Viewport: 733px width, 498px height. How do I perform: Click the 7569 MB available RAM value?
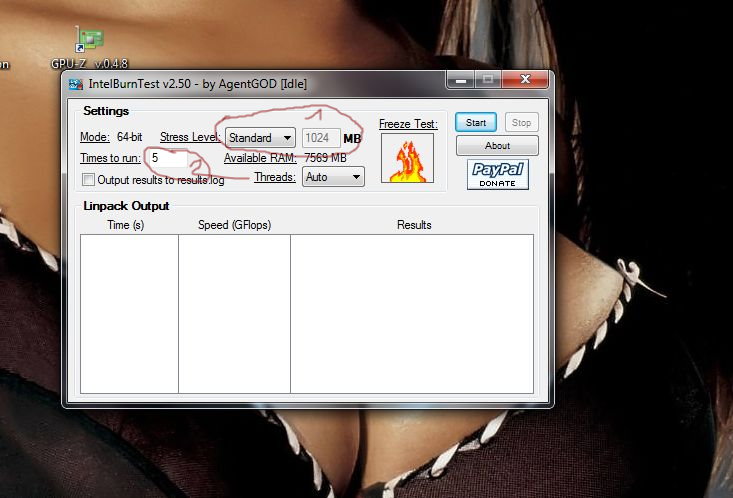click(325, 158)
